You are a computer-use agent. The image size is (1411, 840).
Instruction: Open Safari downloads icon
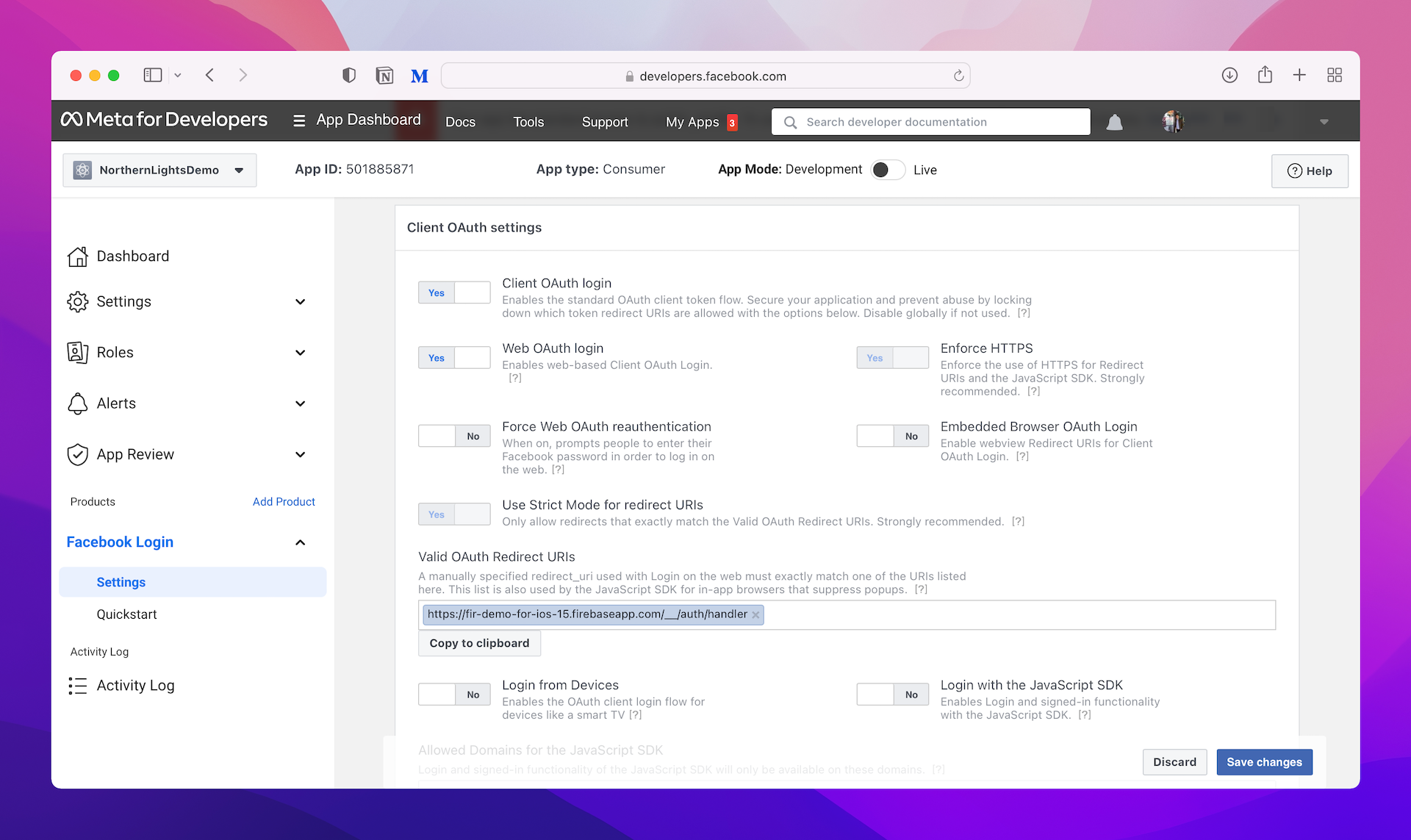(x=1229, y=75)
